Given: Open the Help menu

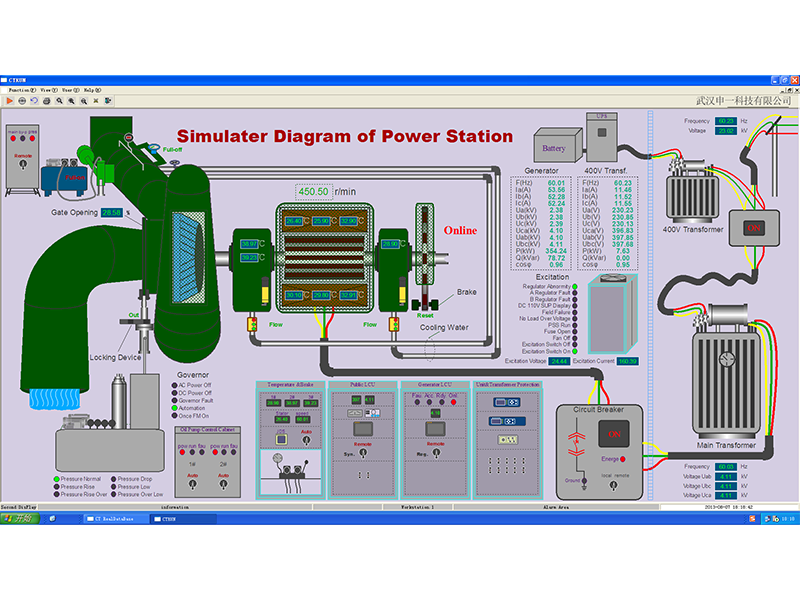Looking at the screenshot, I should point(92,89).
